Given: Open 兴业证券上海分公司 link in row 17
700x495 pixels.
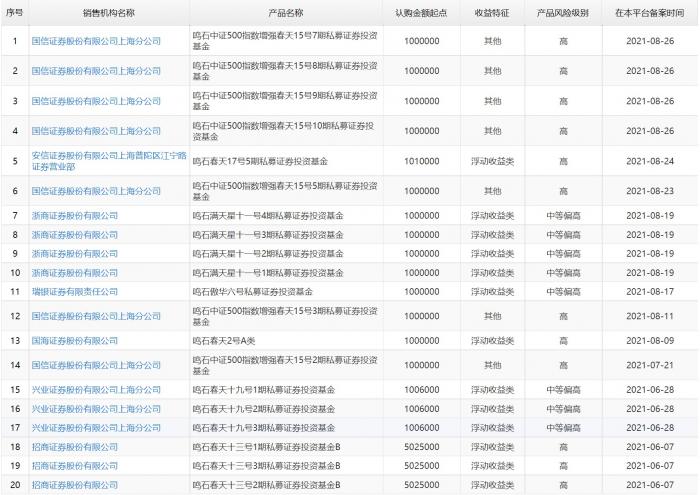Looking at the screenshot, I should point(96,428).
